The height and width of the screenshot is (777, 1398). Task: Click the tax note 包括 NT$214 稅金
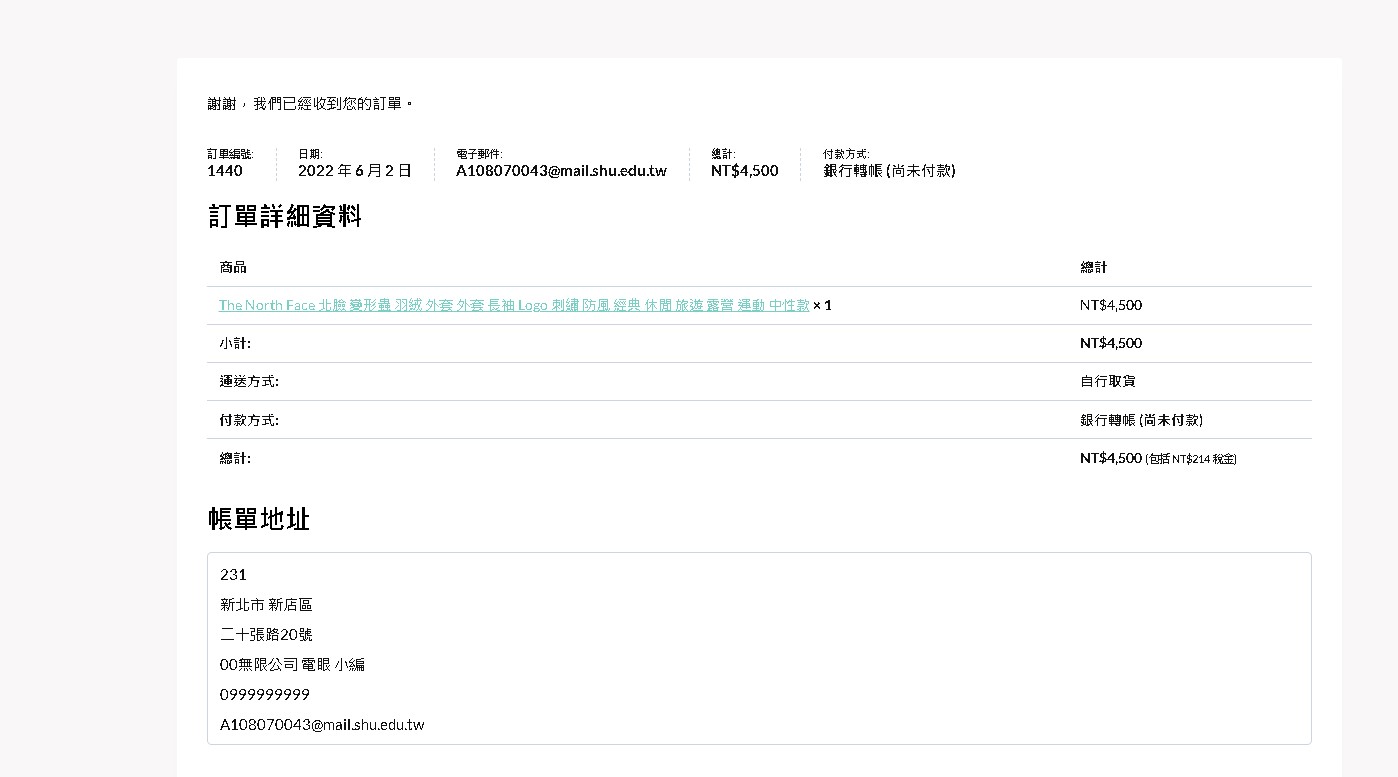coord(1191,459)
